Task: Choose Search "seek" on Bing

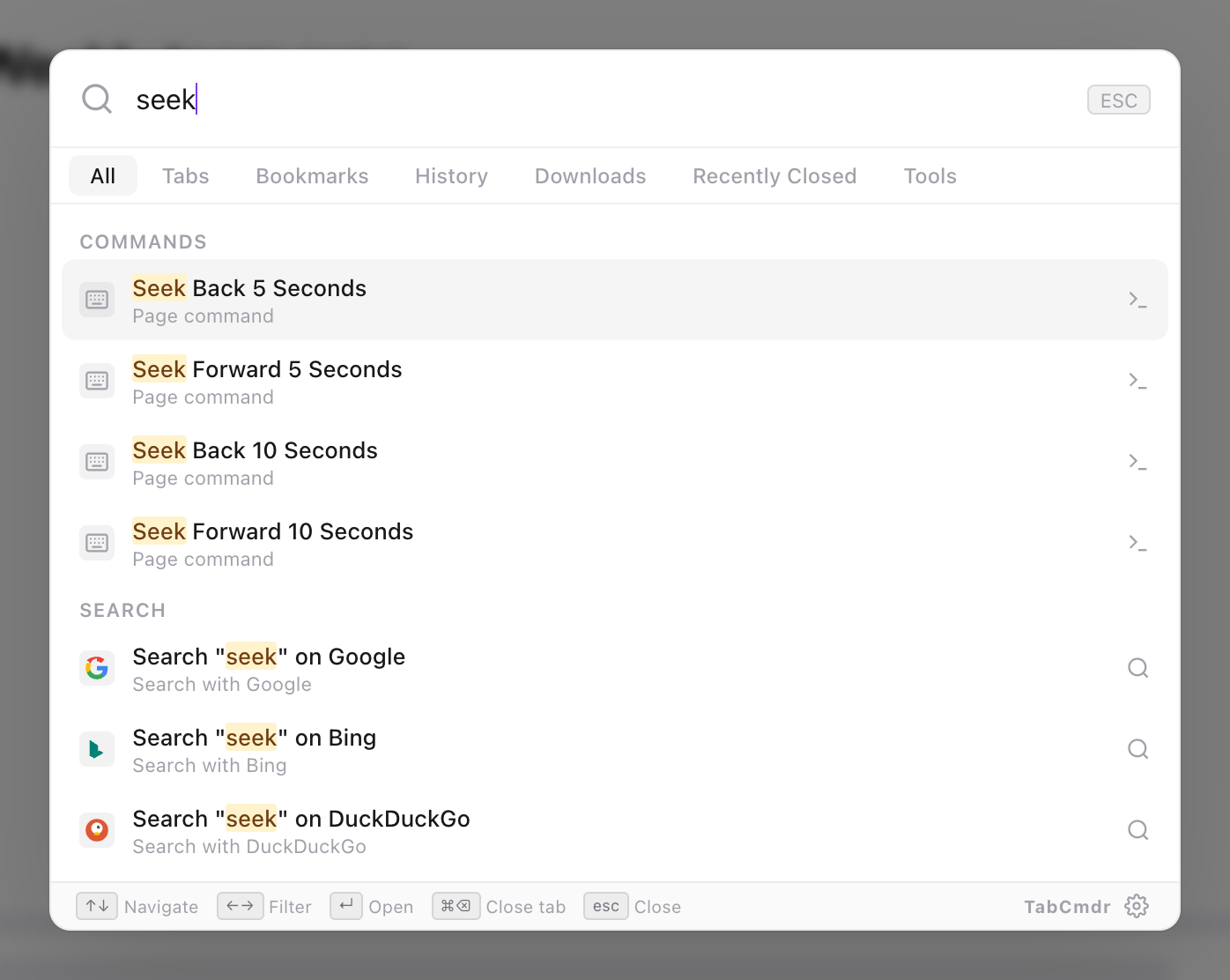Action: point(615,749)
